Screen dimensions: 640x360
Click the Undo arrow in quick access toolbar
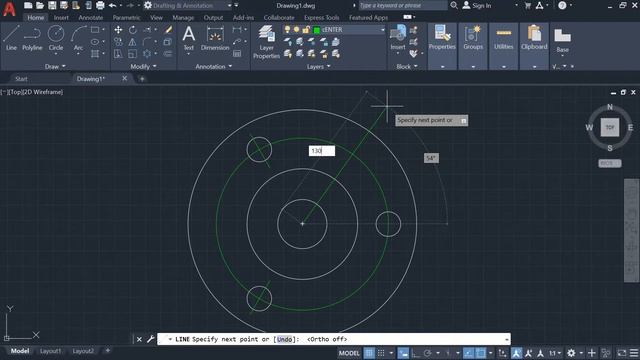(x=112, y=6)
